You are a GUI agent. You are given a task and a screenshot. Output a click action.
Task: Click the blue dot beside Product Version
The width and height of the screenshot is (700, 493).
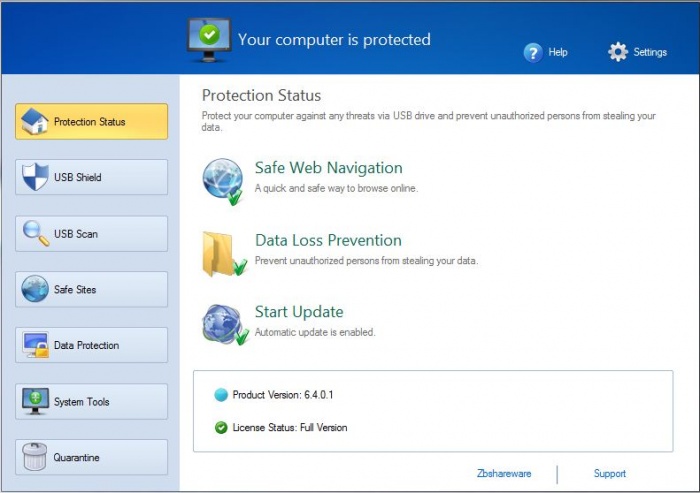[221, 395]
